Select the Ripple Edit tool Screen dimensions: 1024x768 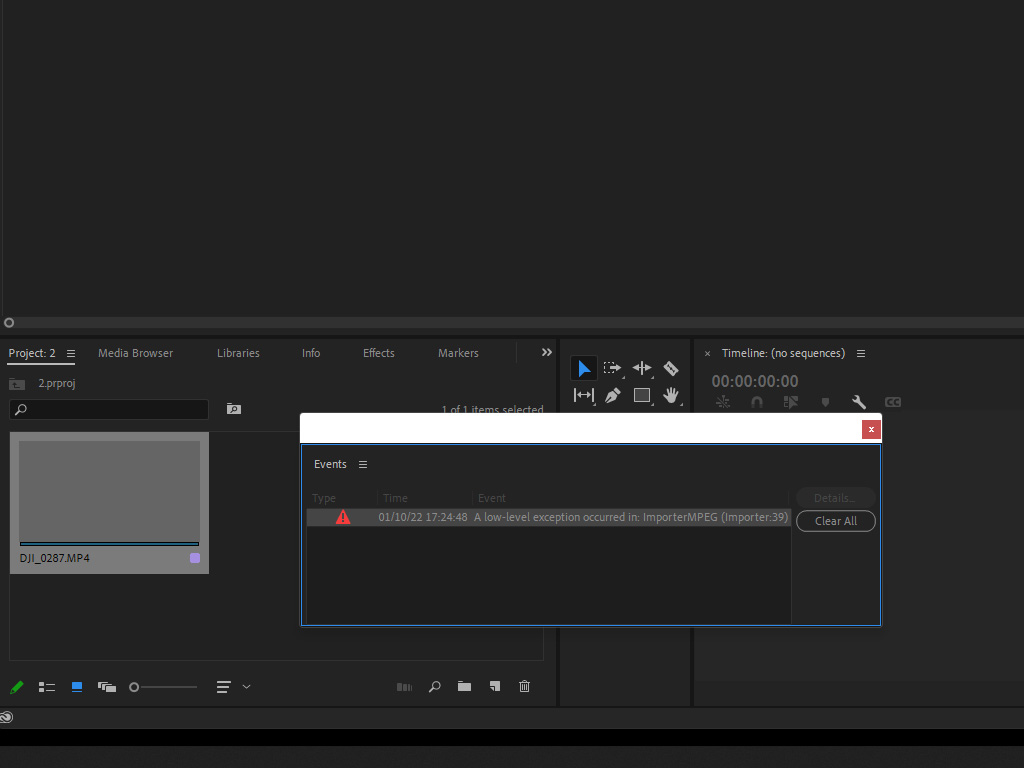coord(642,368)
